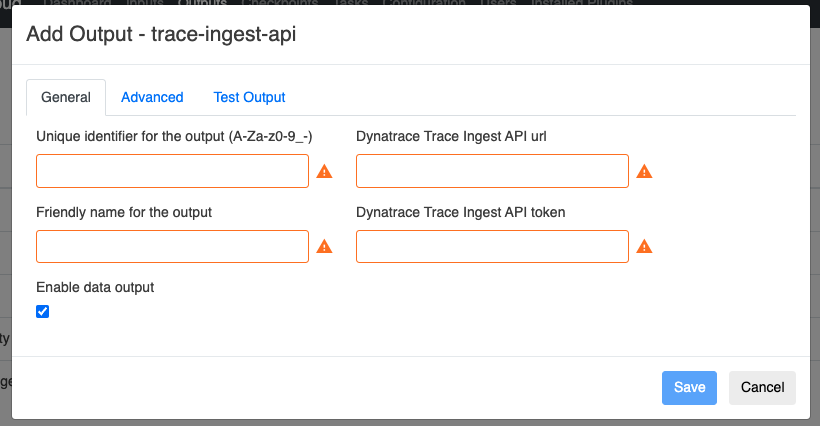Click warning icon beside Friendly name field
820x426 pixels.
pos(324,247)
